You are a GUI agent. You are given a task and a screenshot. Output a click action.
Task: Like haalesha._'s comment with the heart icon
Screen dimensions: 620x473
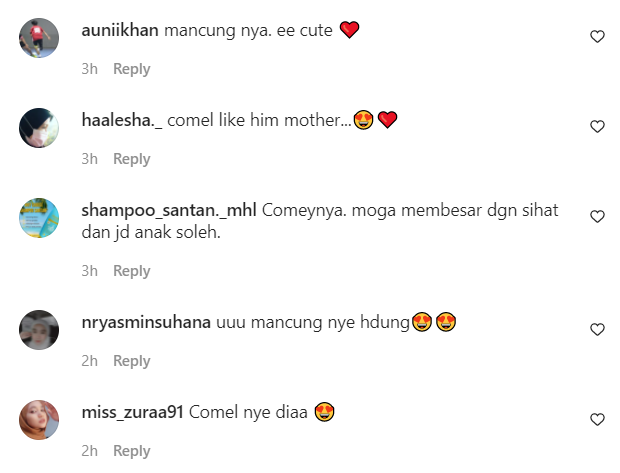pyautogui.click(x=597, y=127)
